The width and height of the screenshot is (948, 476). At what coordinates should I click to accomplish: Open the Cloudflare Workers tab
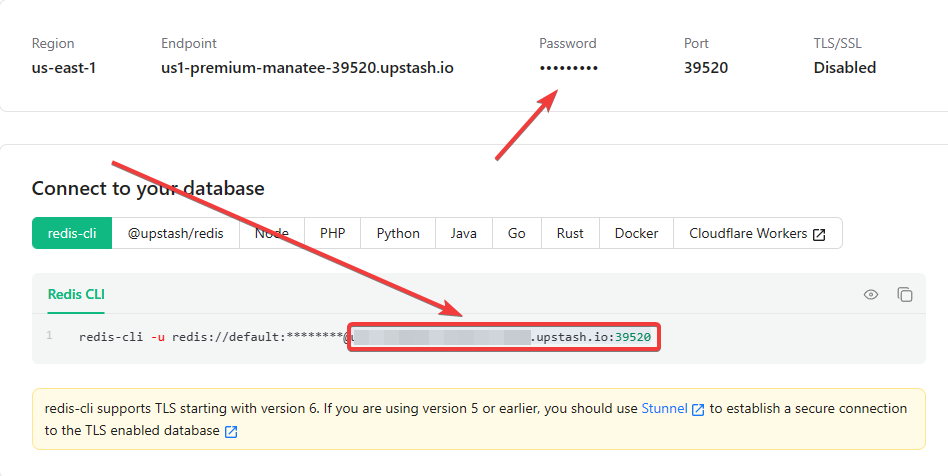(758, 233)
